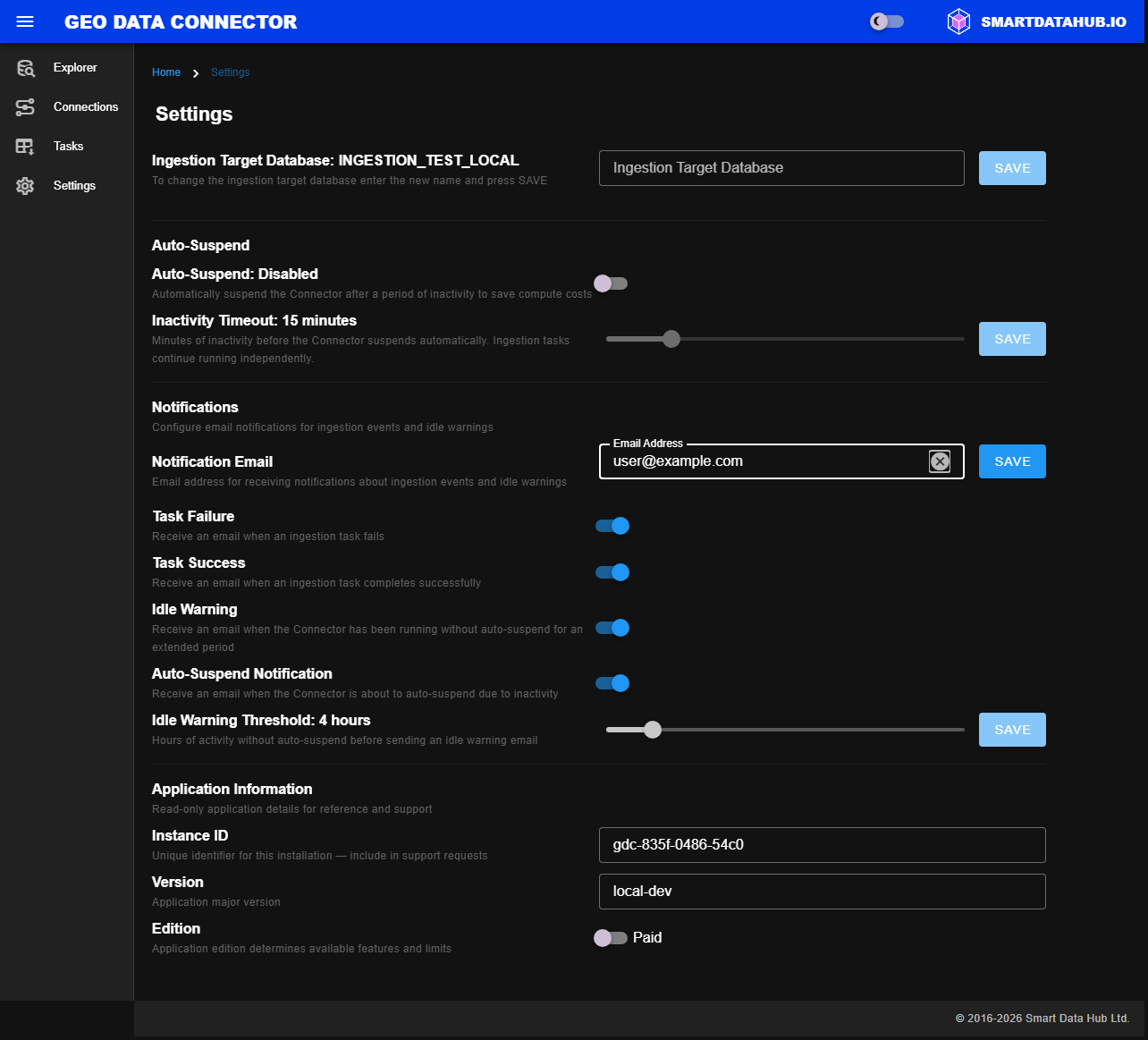The height and width of the screenshot is (1040, 1148).
Task: Click 'Ingestion Target Database: INGESTION_TEST_LOCAL' heading
Action: point(335,160)
